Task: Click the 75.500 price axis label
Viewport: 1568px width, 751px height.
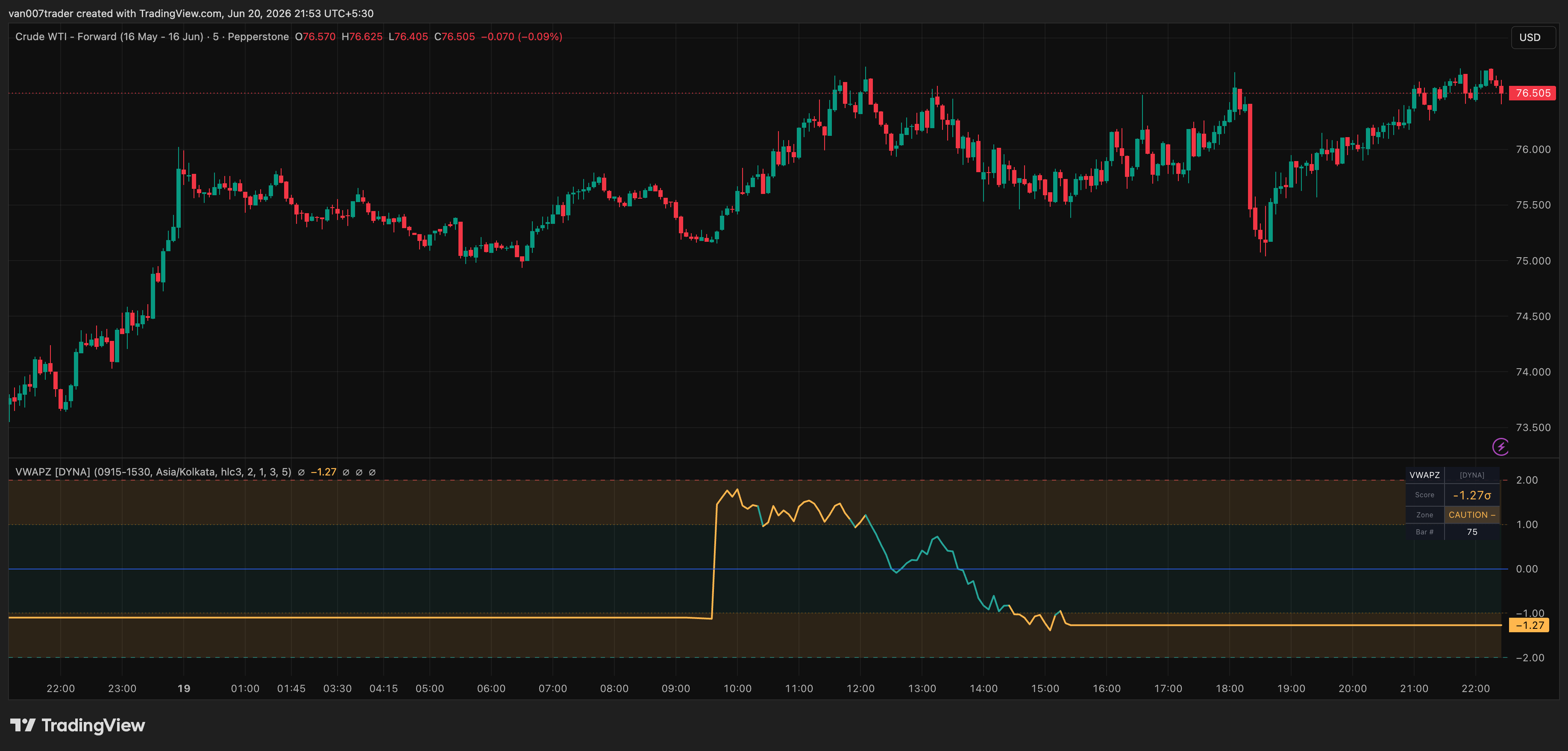Action: click(1533, 205)
